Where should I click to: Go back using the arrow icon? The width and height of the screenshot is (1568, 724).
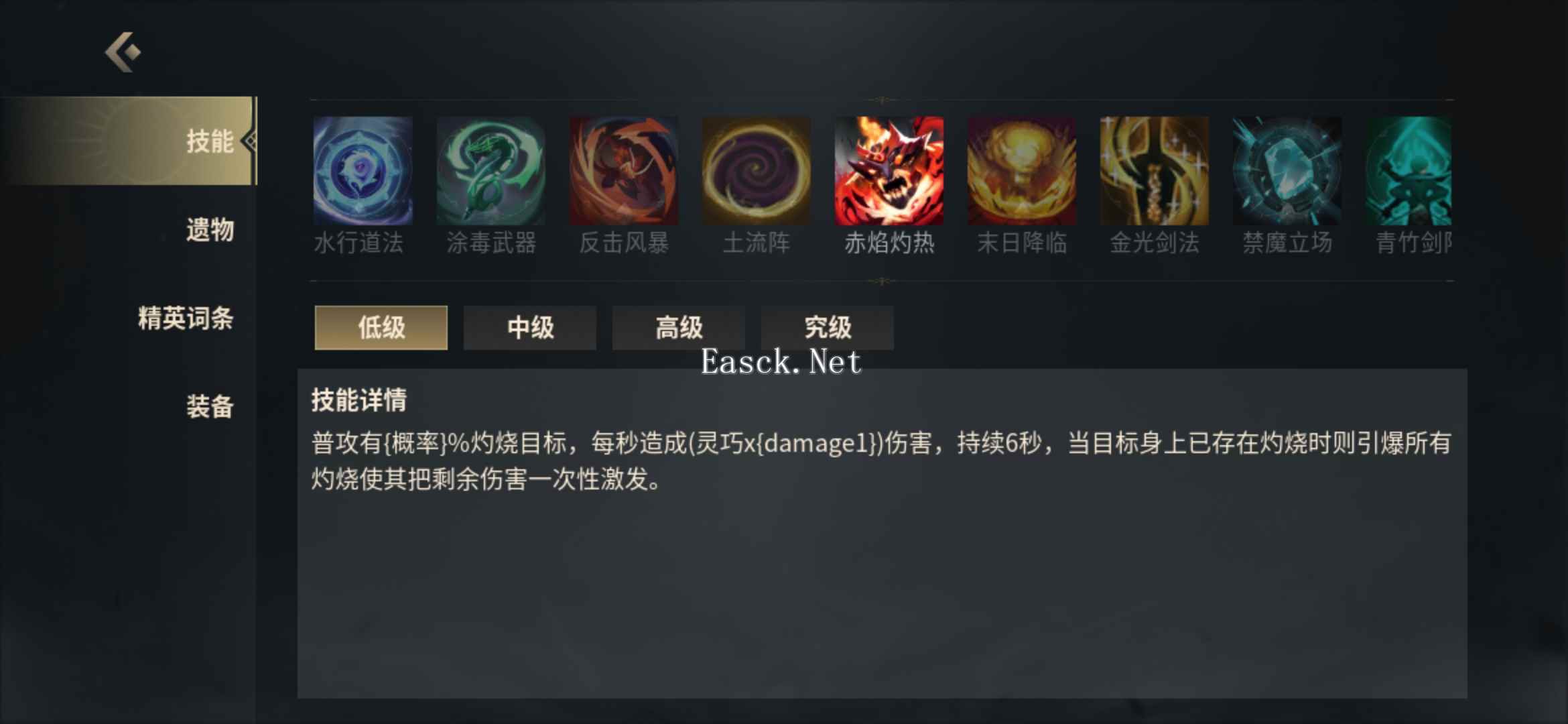(x=123, y=52)
